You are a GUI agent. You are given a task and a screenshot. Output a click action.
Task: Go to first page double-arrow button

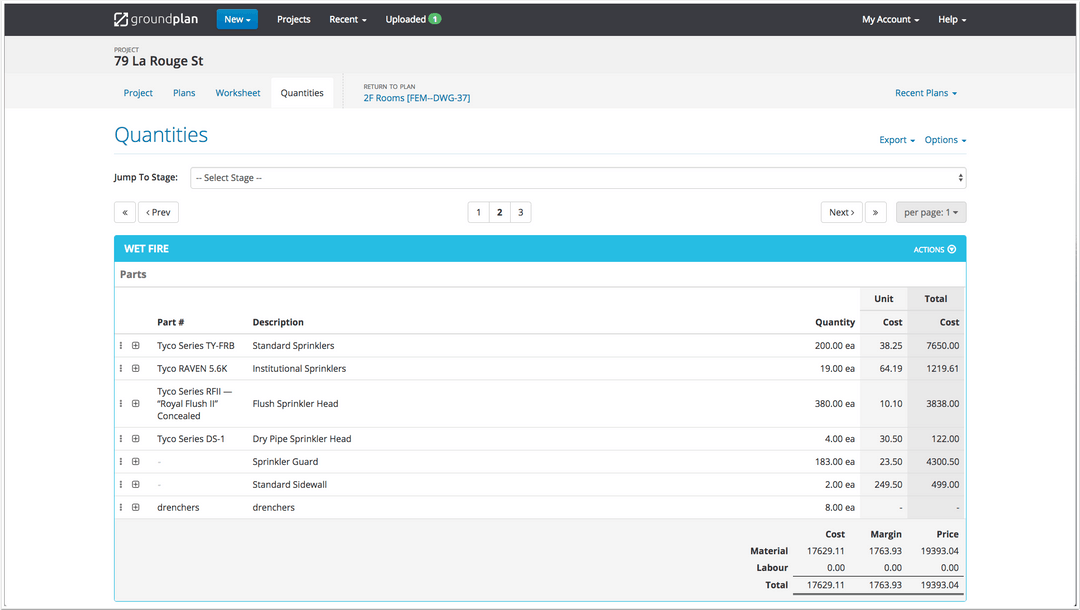pos(125,212)
